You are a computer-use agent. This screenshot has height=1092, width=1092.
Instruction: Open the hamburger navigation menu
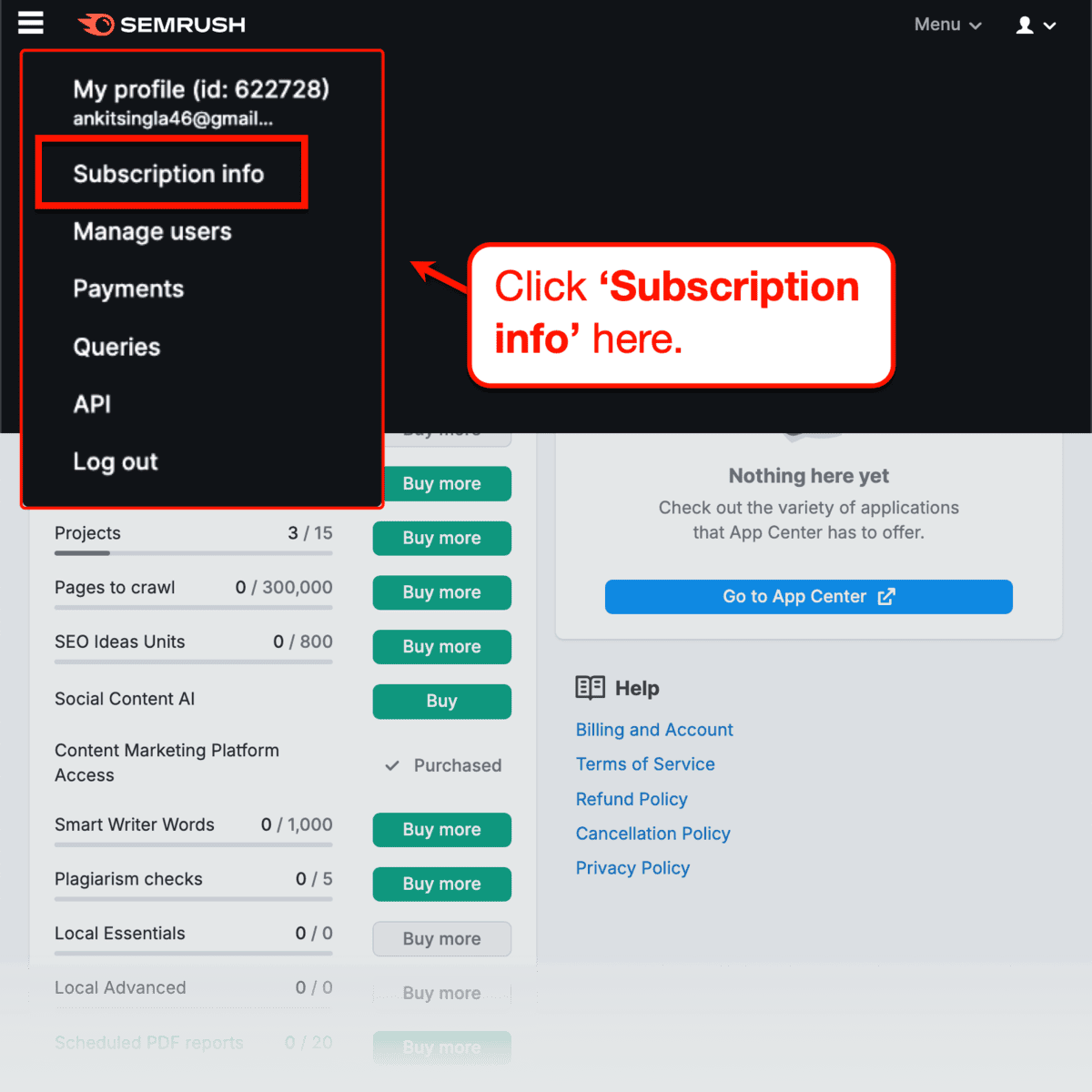31,23
